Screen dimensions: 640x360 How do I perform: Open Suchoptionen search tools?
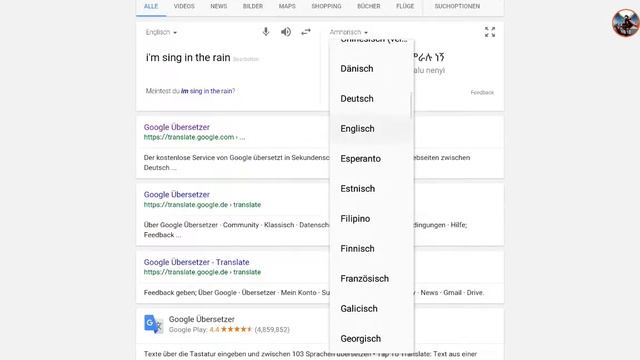coord(457,7)
